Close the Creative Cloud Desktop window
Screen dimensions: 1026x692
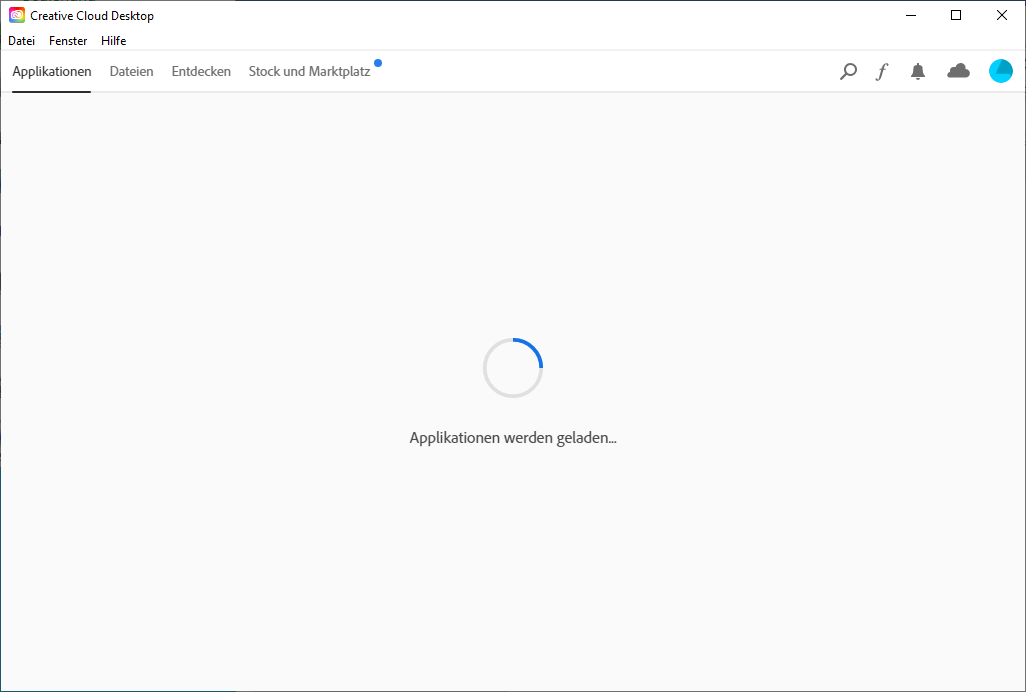[x=1002, y=15]
